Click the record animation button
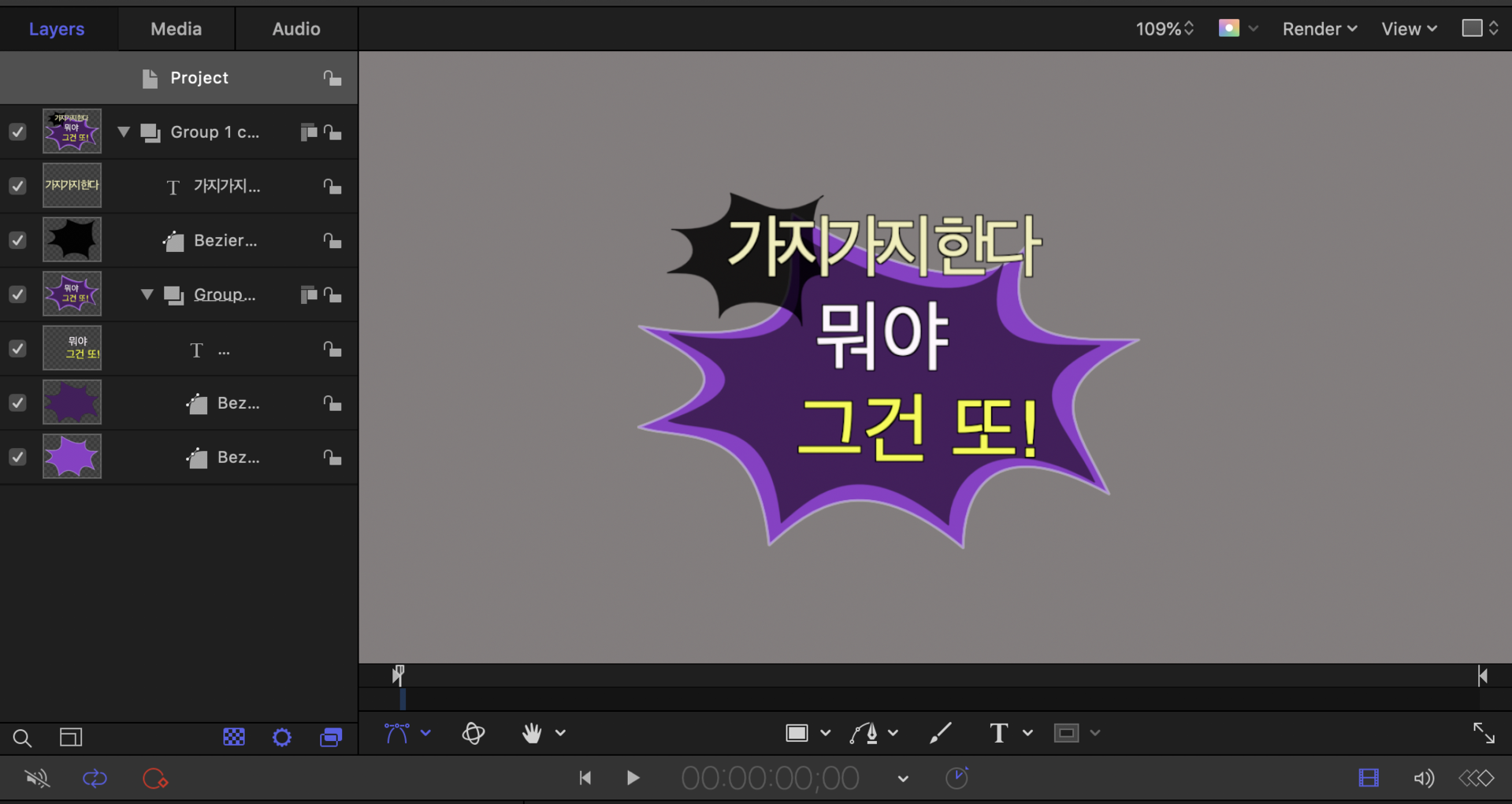 [155, 779]
